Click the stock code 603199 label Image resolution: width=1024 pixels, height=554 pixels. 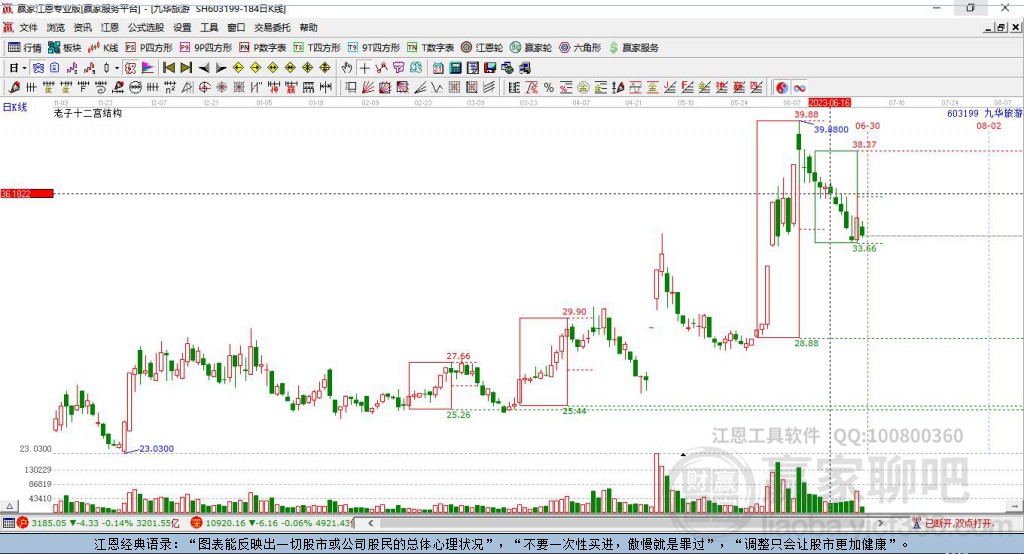pos(963,114)
